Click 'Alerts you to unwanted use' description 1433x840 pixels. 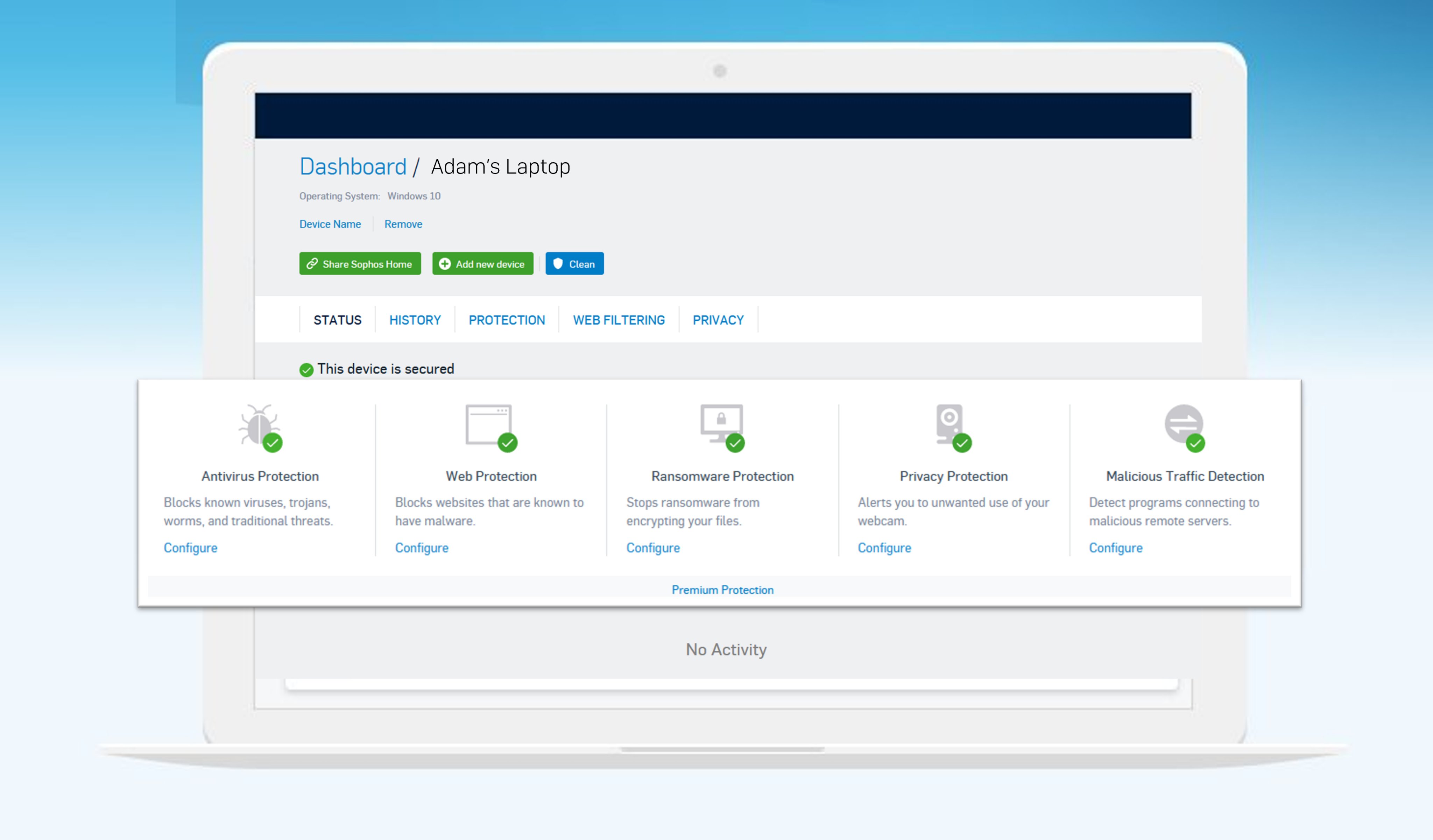pos(953,512)
